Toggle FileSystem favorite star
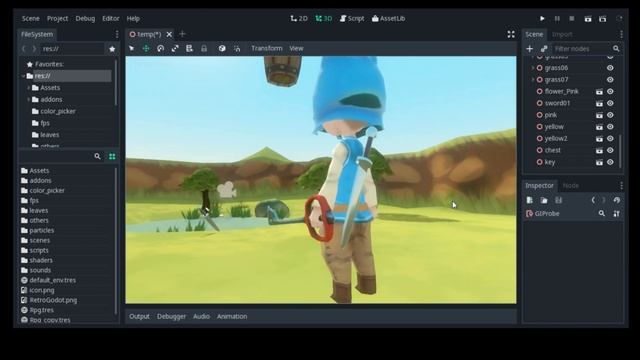 pyautogui.click(x=112, y=49)
